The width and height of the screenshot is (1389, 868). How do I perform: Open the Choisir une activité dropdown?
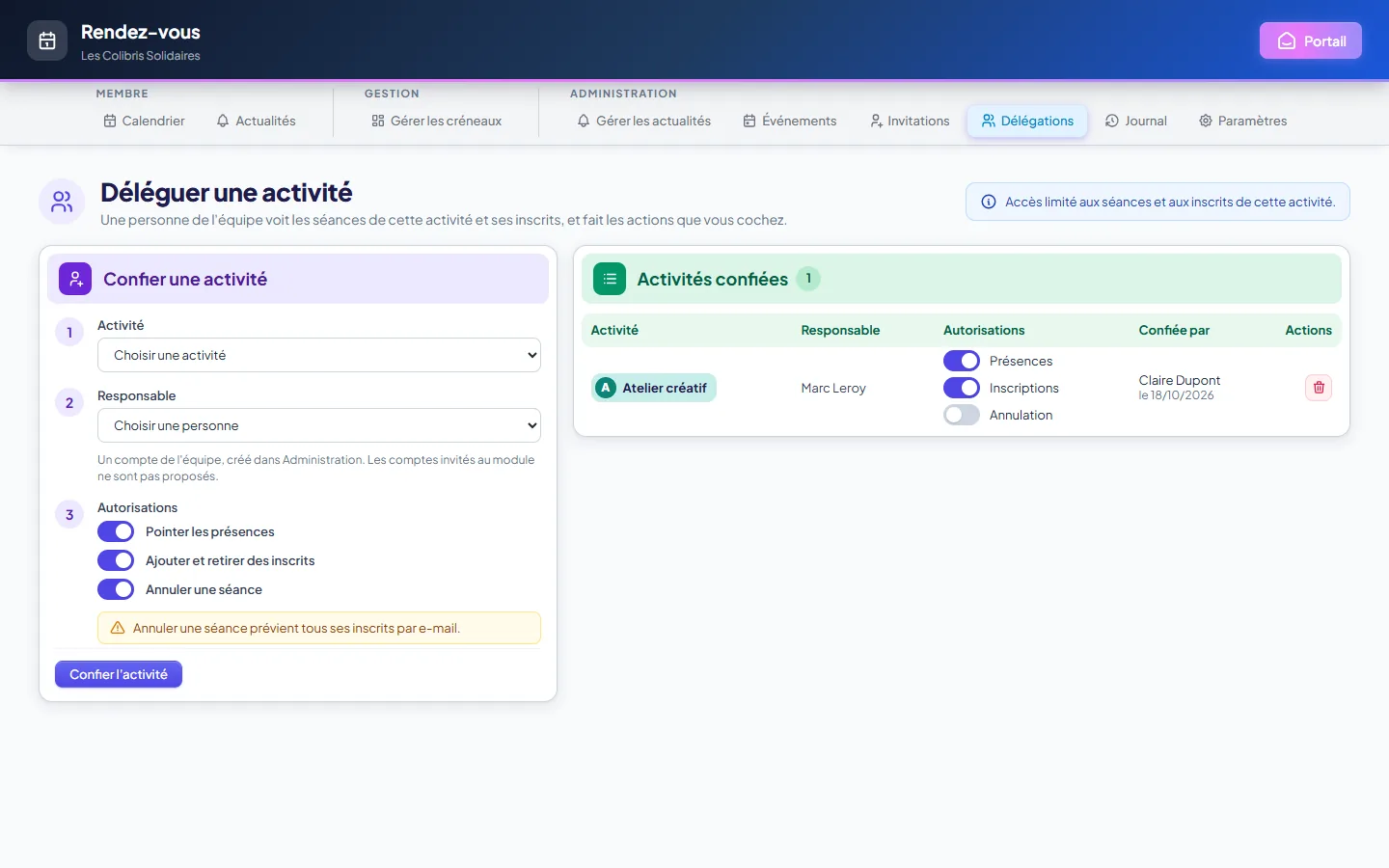[x=319, y=355]
